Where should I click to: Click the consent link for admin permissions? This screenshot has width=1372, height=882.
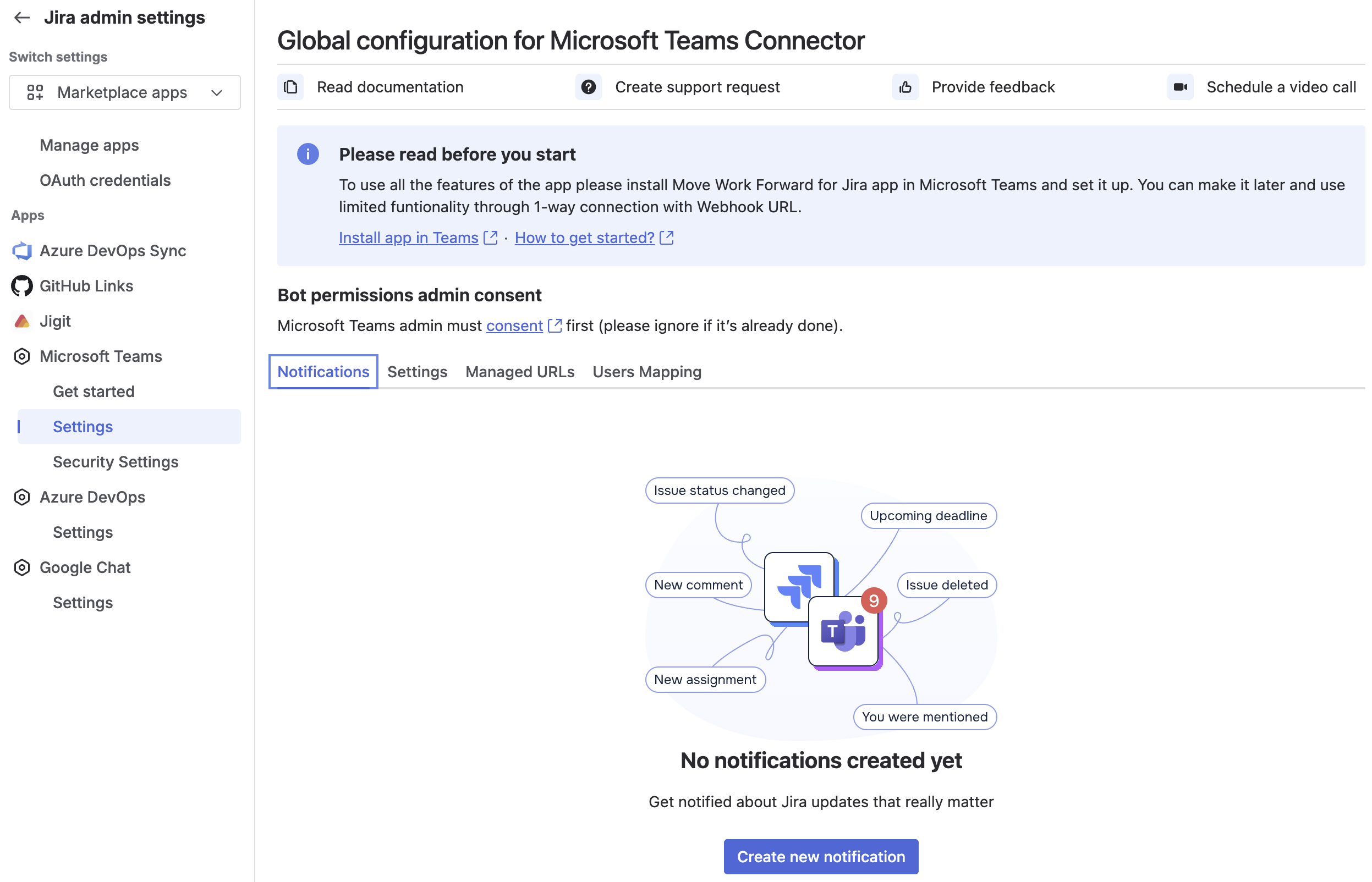coord(514,326)
